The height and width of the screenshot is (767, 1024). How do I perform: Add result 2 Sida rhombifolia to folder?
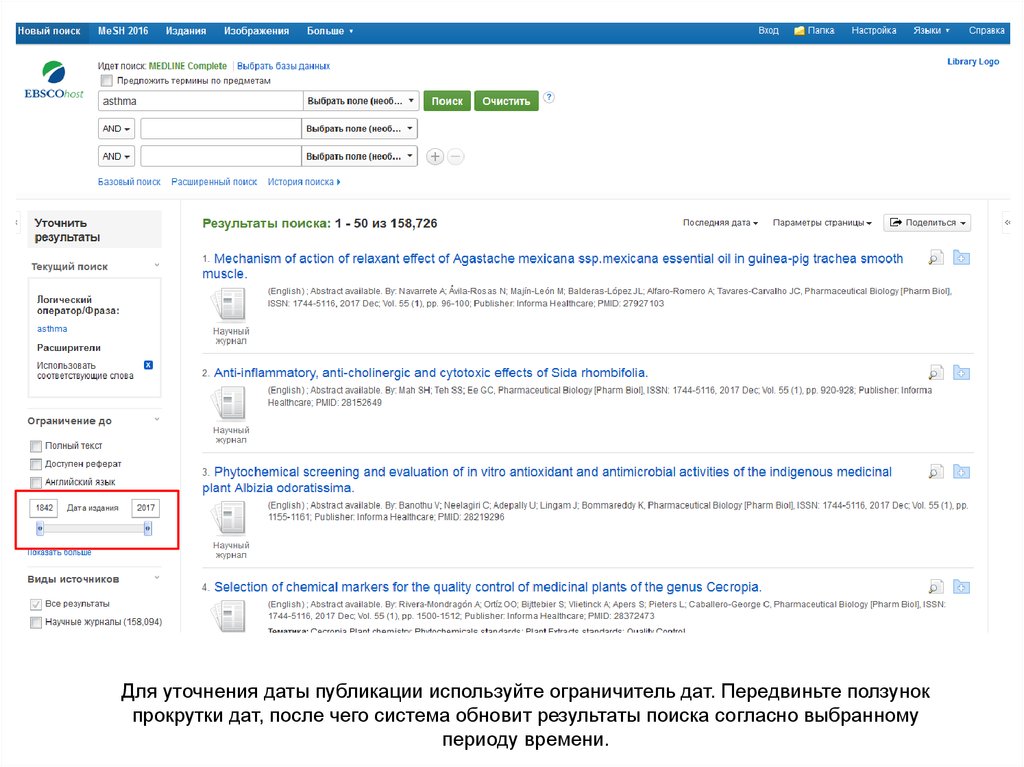point(961,373)
